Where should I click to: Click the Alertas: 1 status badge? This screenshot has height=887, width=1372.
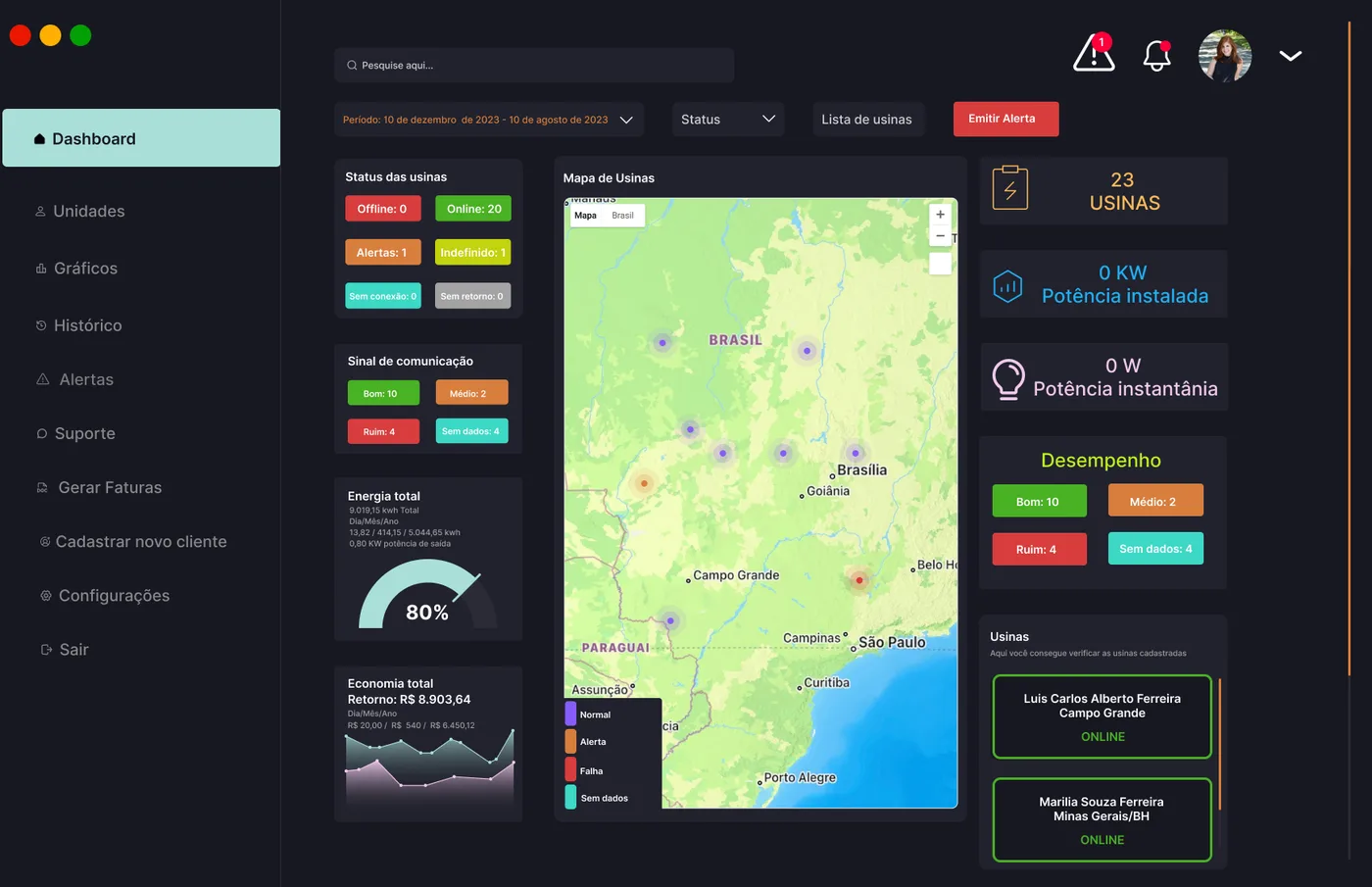(x=382, y=252)
